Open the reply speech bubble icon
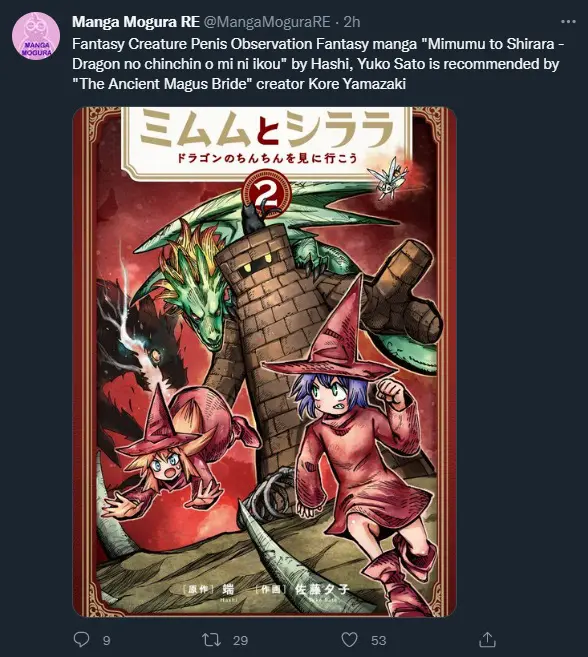The height and width of the screenshot is (657, 588). click(x=81, y=640)
